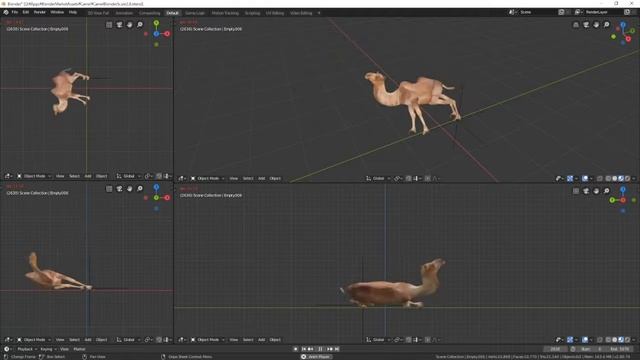Click the zoom magnifier icon in lower-right viewport
640x360 pixels.
pyautogui.click(x=607, y=191)
